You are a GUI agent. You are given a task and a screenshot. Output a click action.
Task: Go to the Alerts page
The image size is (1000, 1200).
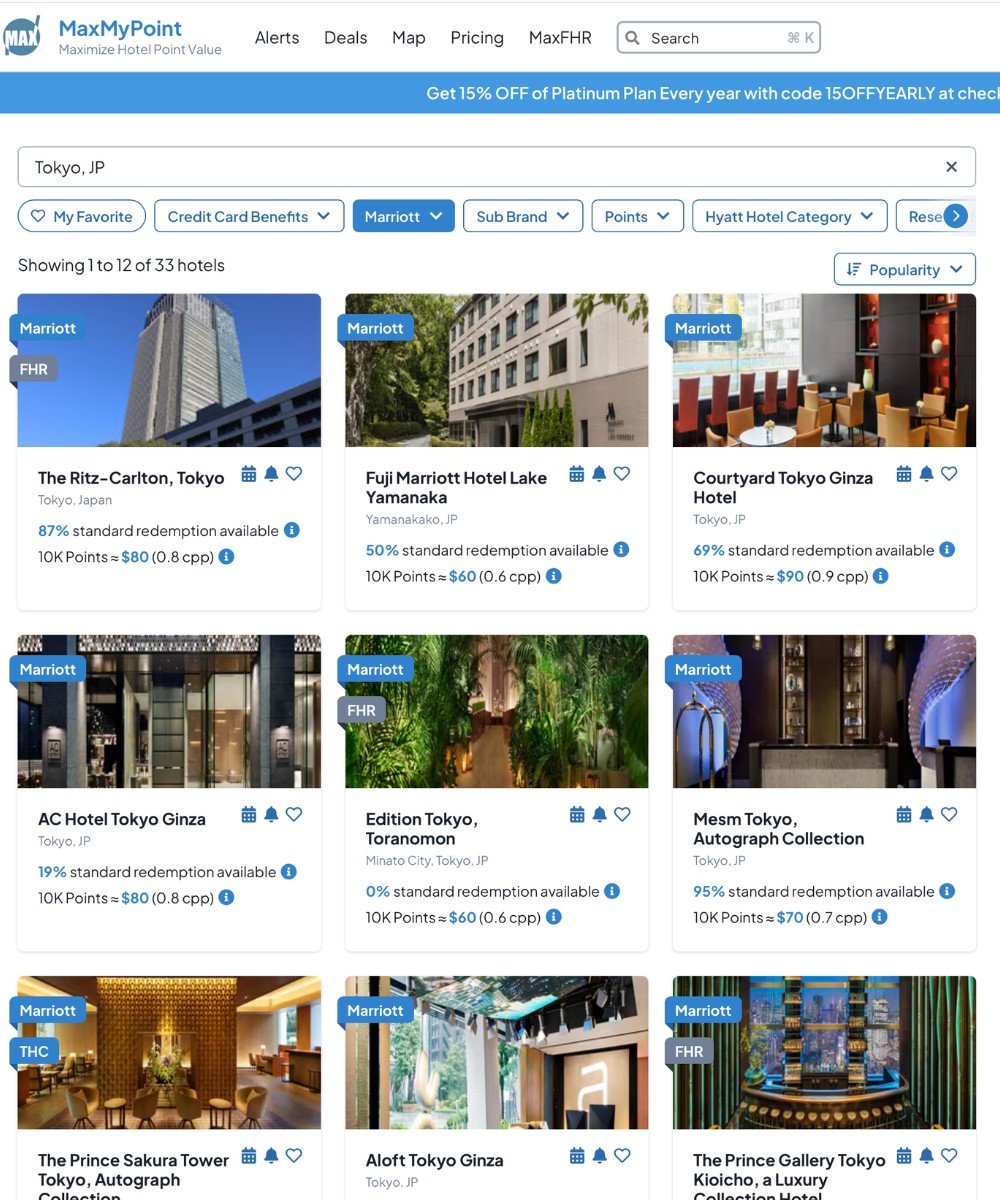pos(277,38)
